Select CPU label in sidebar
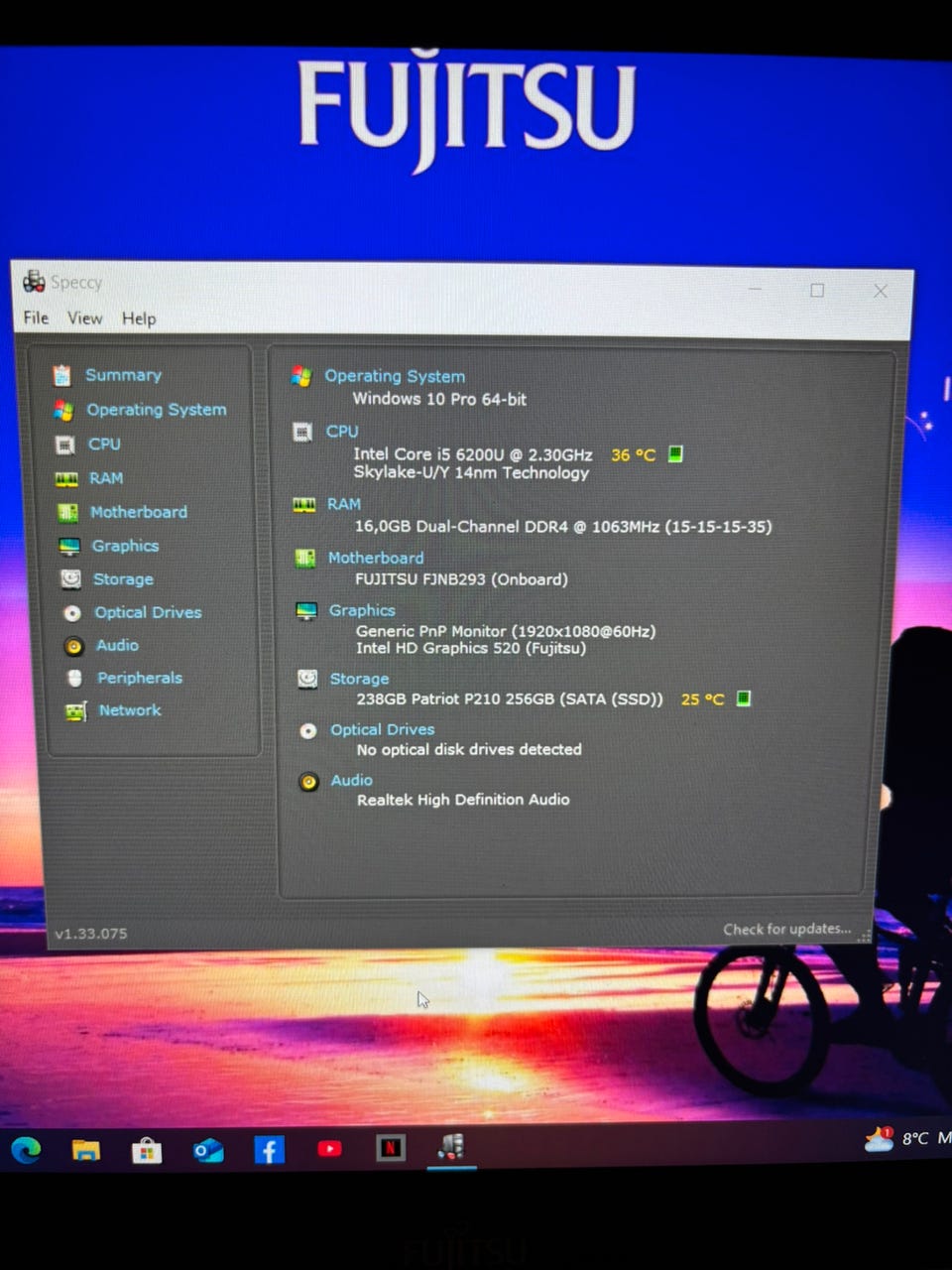This screenshot has height=1270, width=952. pos(104,444)
